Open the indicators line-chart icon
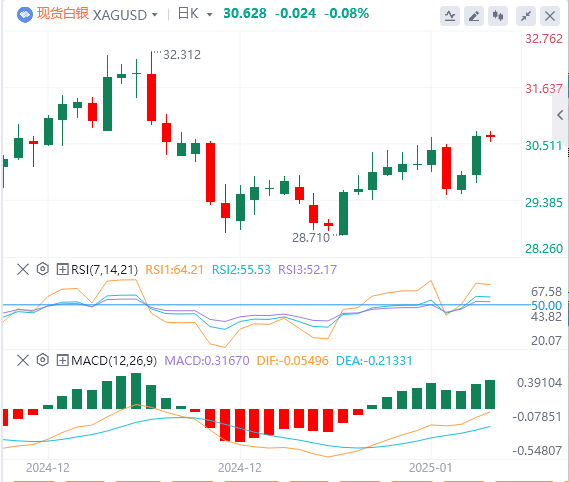This screenshot has width=569, height=482. [x=450, y=16]
